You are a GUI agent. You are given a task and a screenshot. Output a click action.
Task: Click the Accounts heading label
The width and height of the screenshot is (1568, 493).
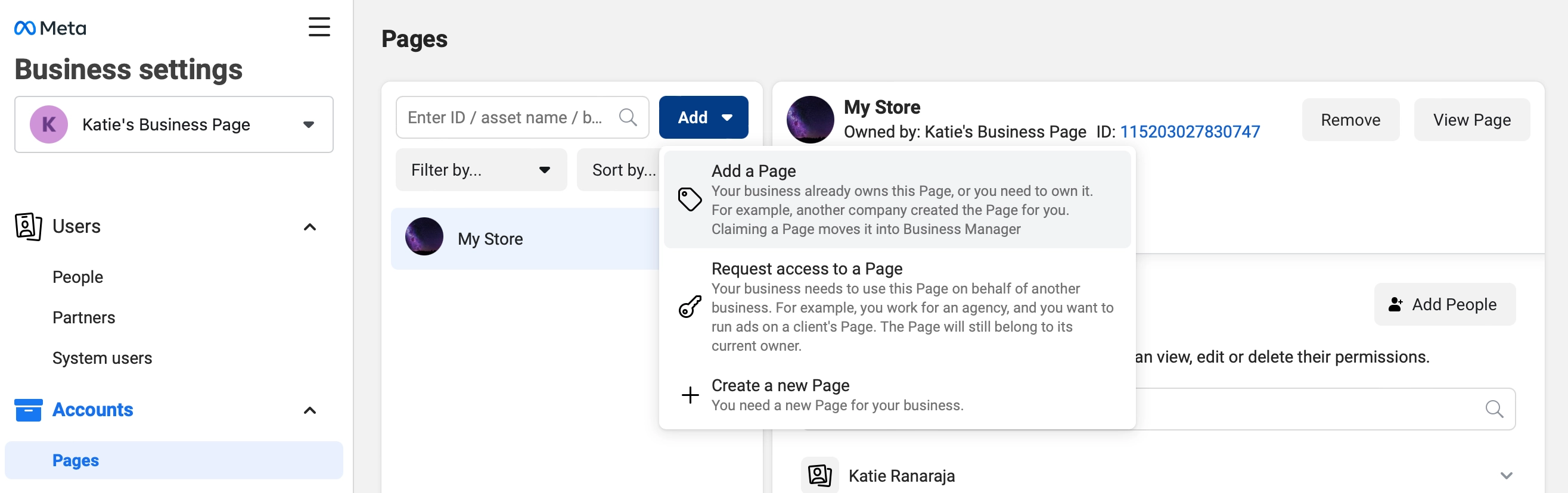point(92,410)
